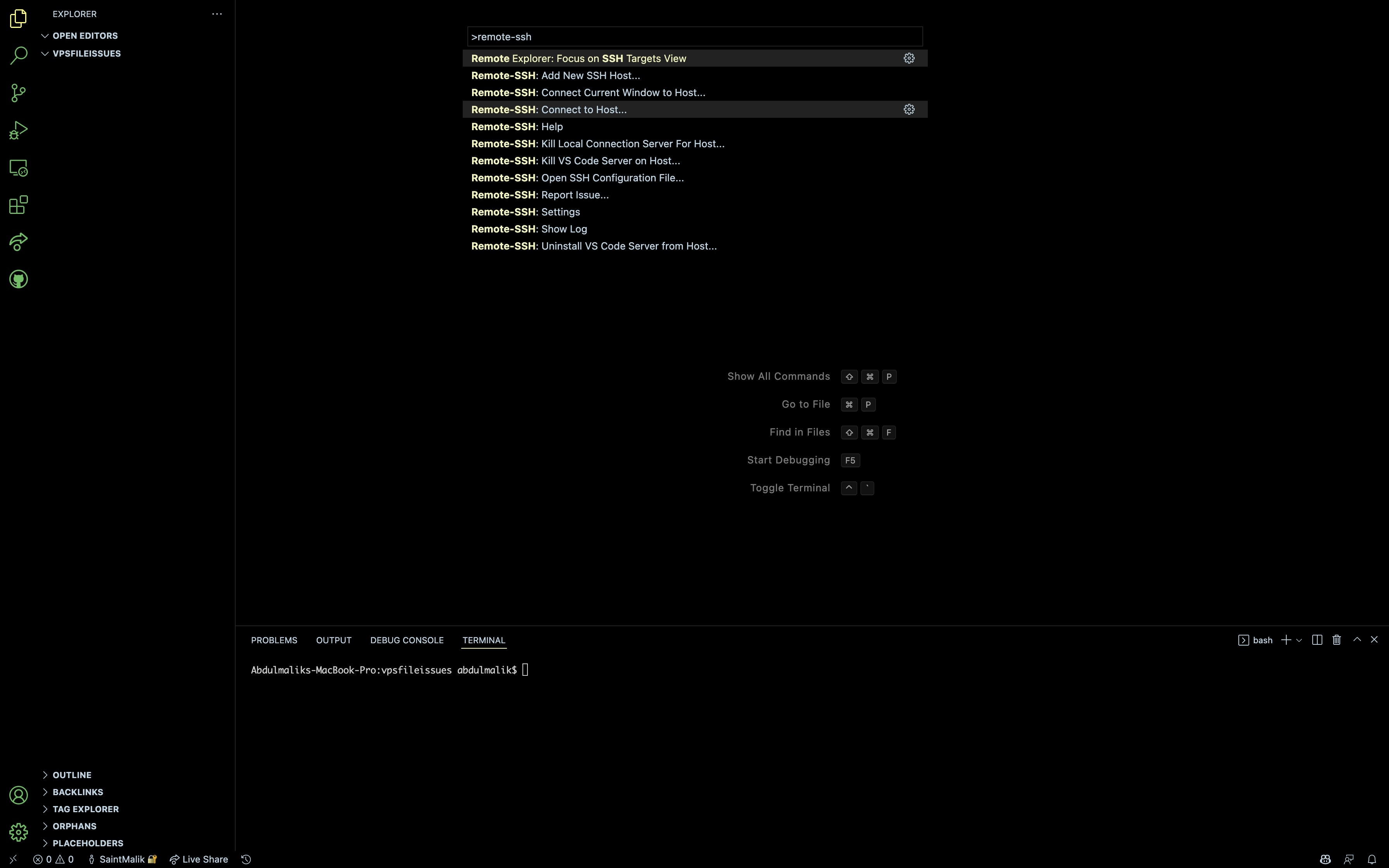Open the Accounts icon
Image resolution: width=1389 pixels, height=868 pixels.
[x=18, y=795]
